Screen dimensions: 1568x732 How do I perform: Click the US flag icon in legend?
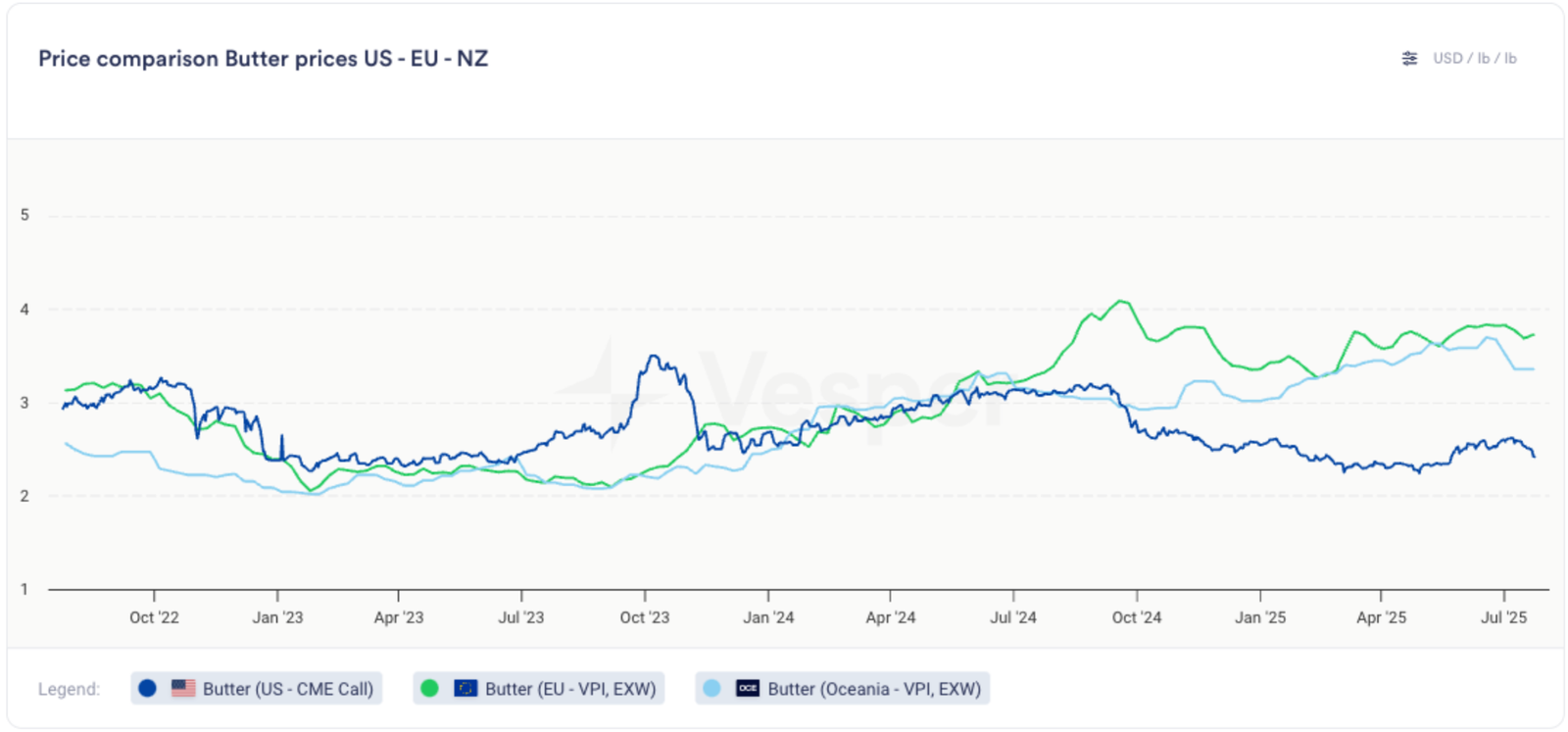click(x=183, y=689)
